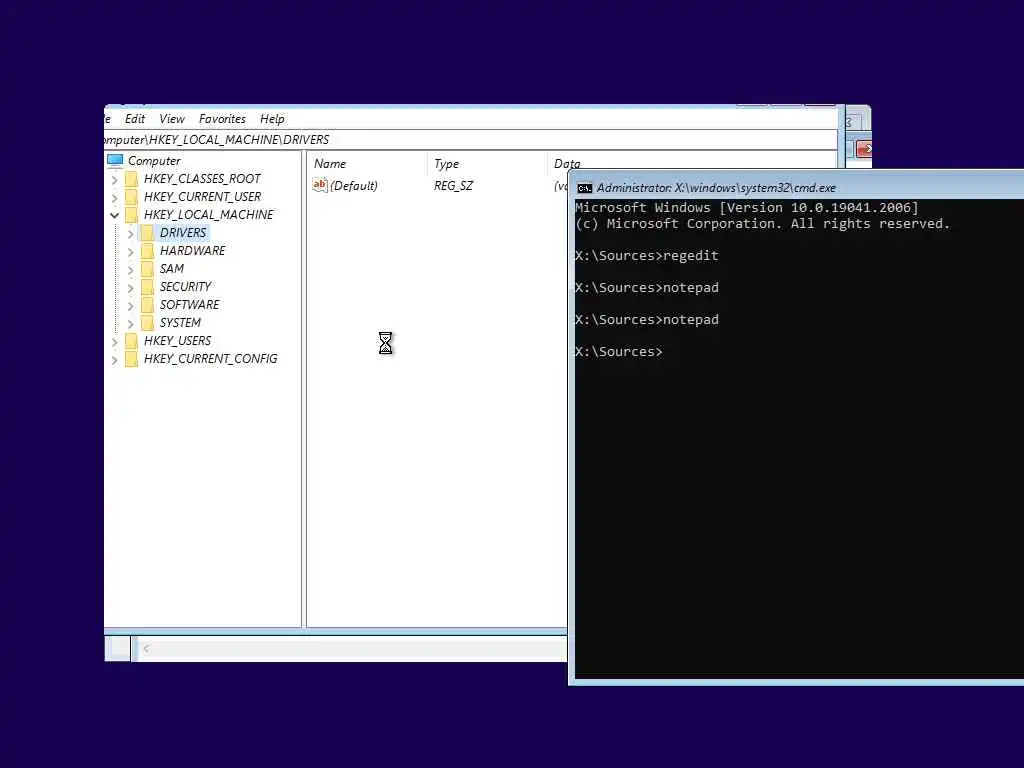Select HKEY_USERS label in tree
Viewport: 1024px width, 768px height.
[x=177, y=340]
